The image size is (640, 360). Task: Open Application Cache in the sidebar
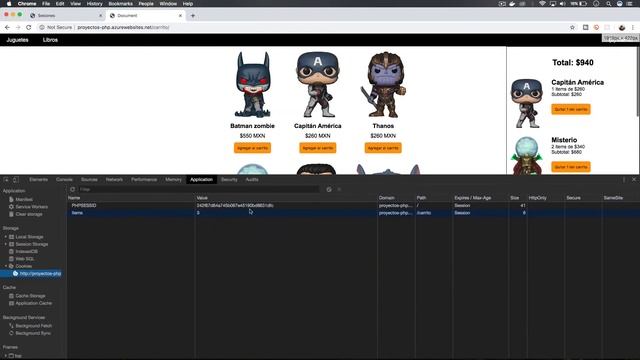pyautogui.click(x=33, y=303)
